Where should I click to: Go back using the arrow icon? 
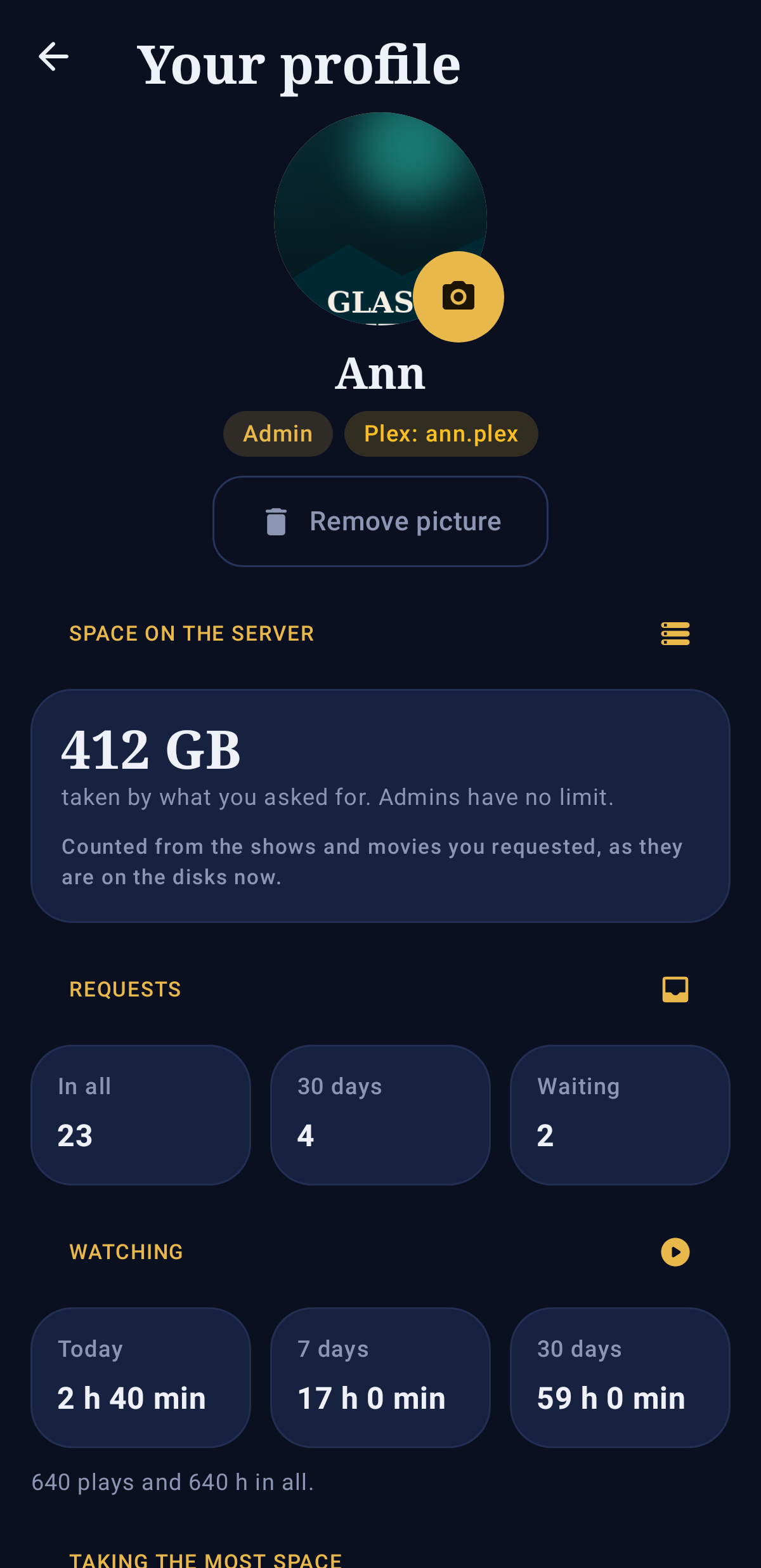[x=53, y=57]
